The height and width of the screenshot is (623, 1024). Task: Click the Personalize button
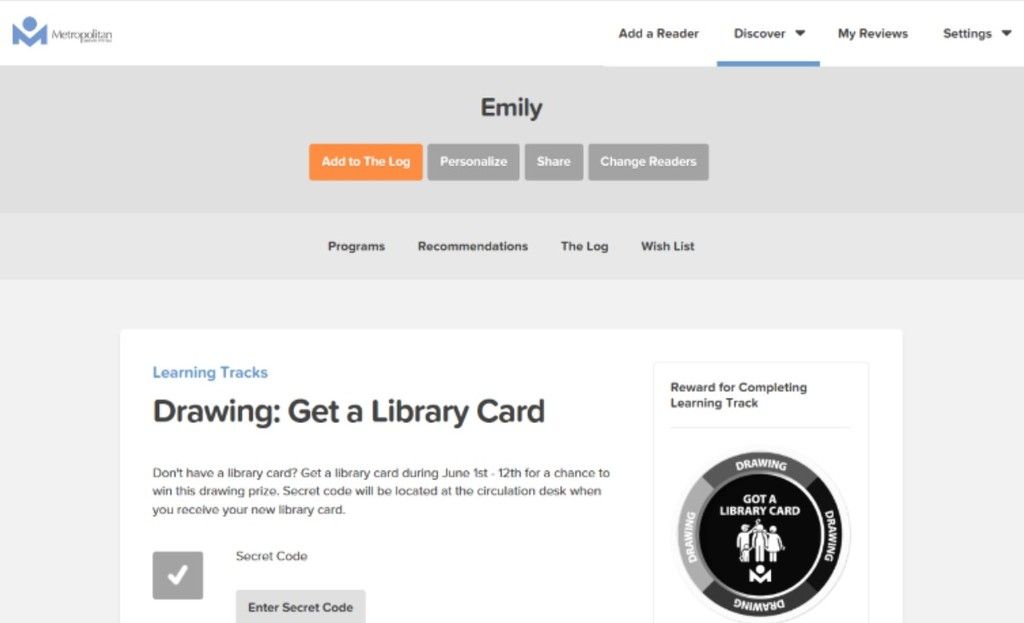(x=473, y=162)
